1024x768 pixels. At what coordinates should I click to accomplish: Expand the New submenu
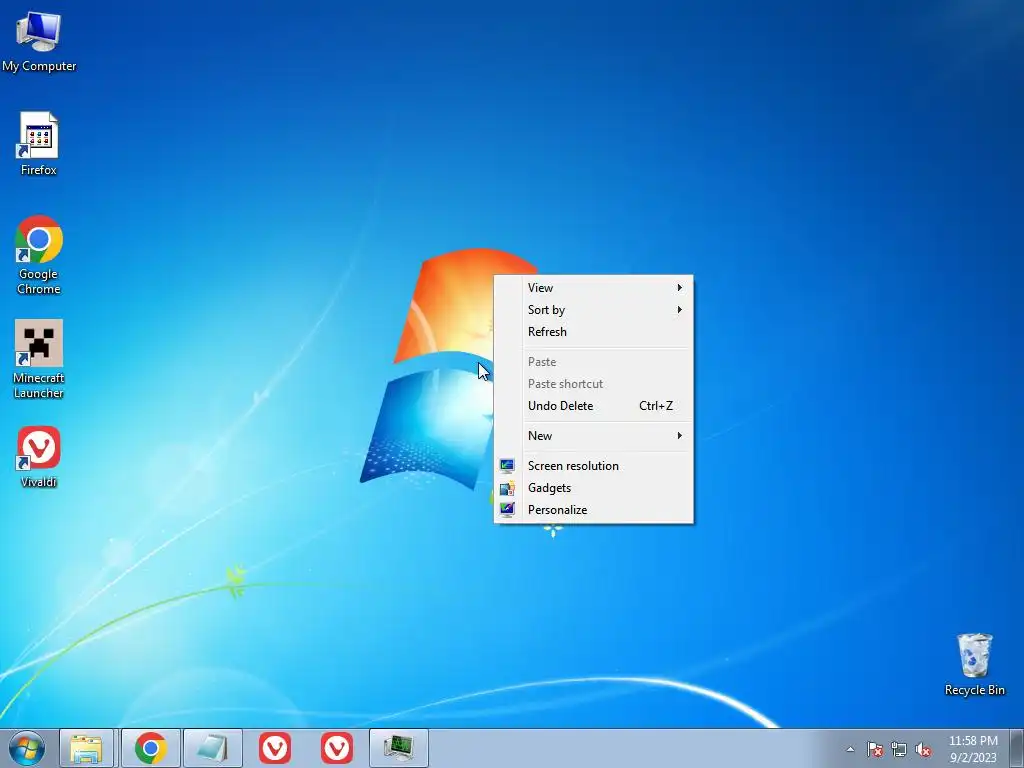(594, 436)
